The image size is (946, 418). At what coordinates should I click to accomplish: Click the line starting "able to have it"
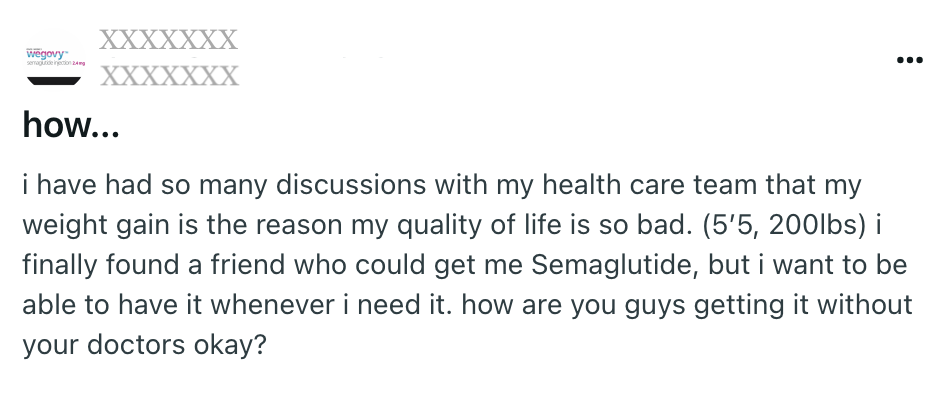tap(467, 305)
